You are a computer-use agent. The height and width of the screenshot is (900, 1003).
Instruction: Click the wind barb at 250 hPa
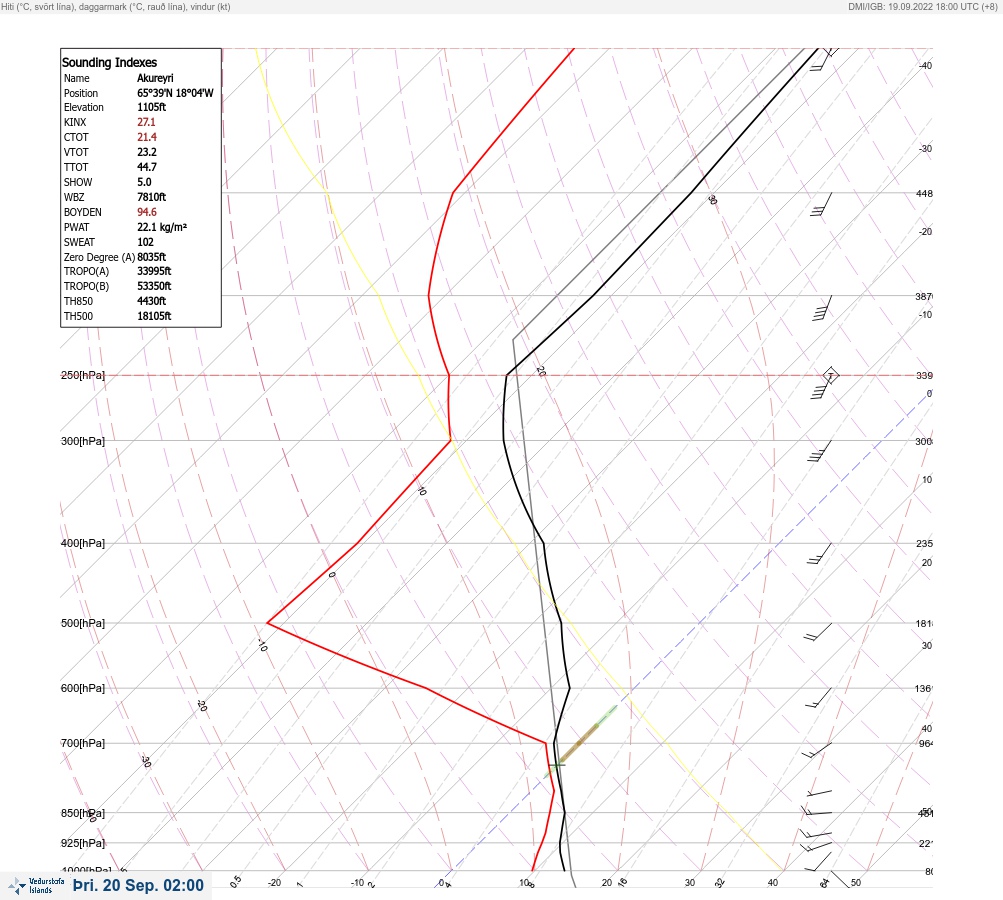point(825,383)
